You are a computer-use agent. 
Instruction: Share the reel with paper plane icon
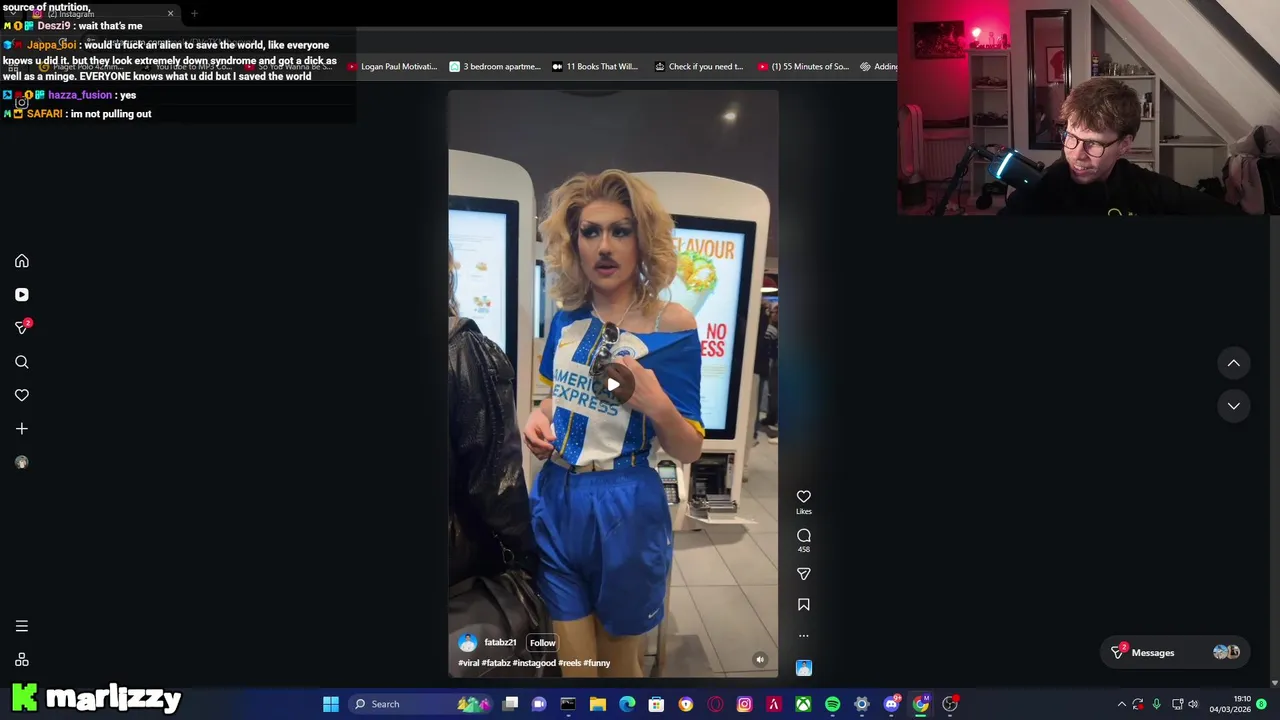[804, 574]
